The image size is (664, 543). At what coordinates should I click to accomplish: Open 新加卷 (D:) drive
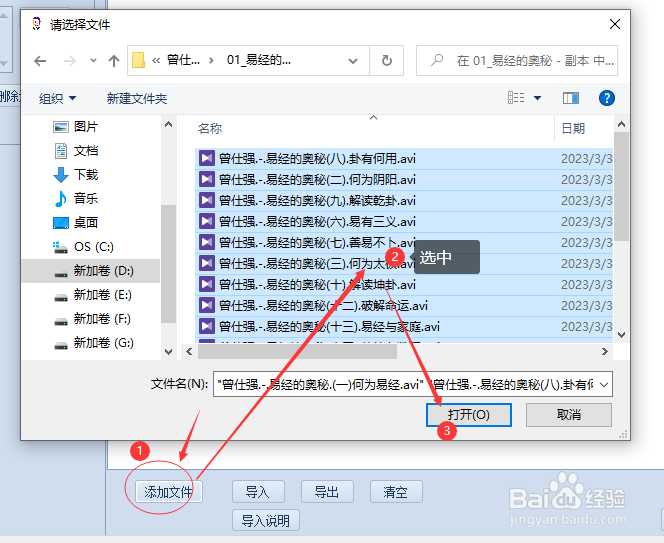click(91, 271)
